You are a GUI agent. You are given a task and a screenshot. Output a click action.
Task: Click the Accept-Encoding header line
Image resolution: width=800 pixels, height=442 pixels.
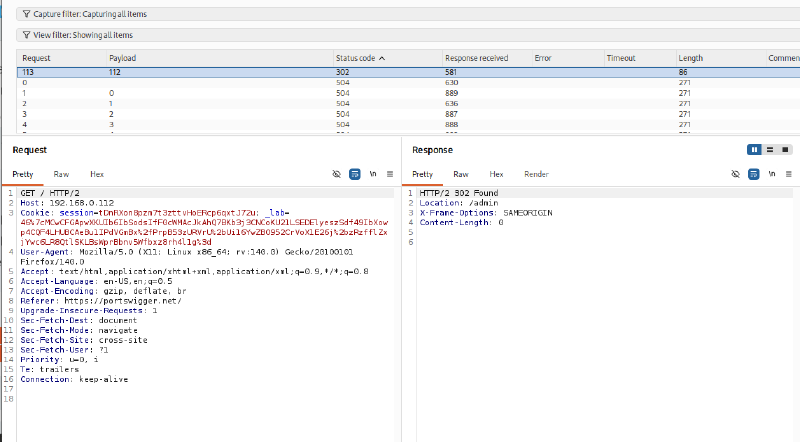coord(103,291)
